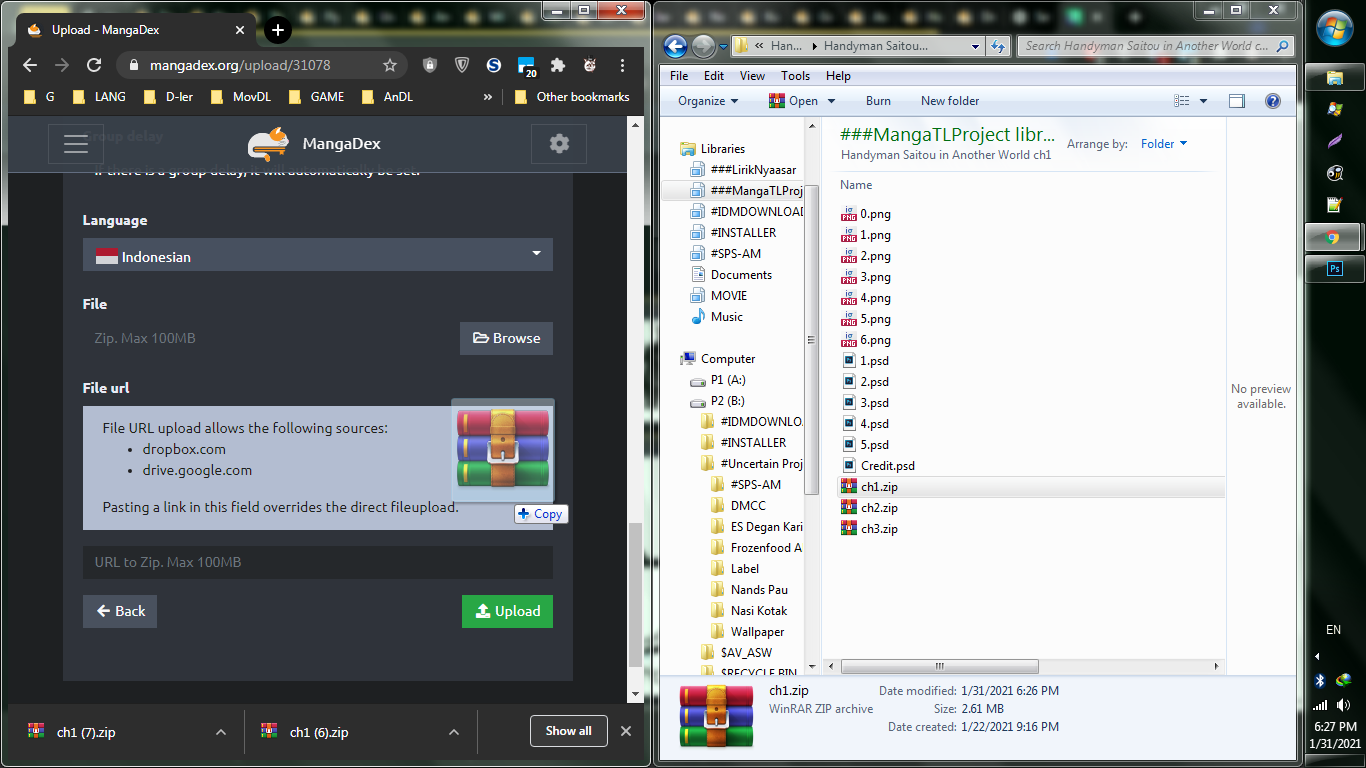Image resolution: width=1366 pixels, height=768 pixels.
Task: Open the Organize dropdown menu
Action: pyautogui.click(x=707, y=101)
